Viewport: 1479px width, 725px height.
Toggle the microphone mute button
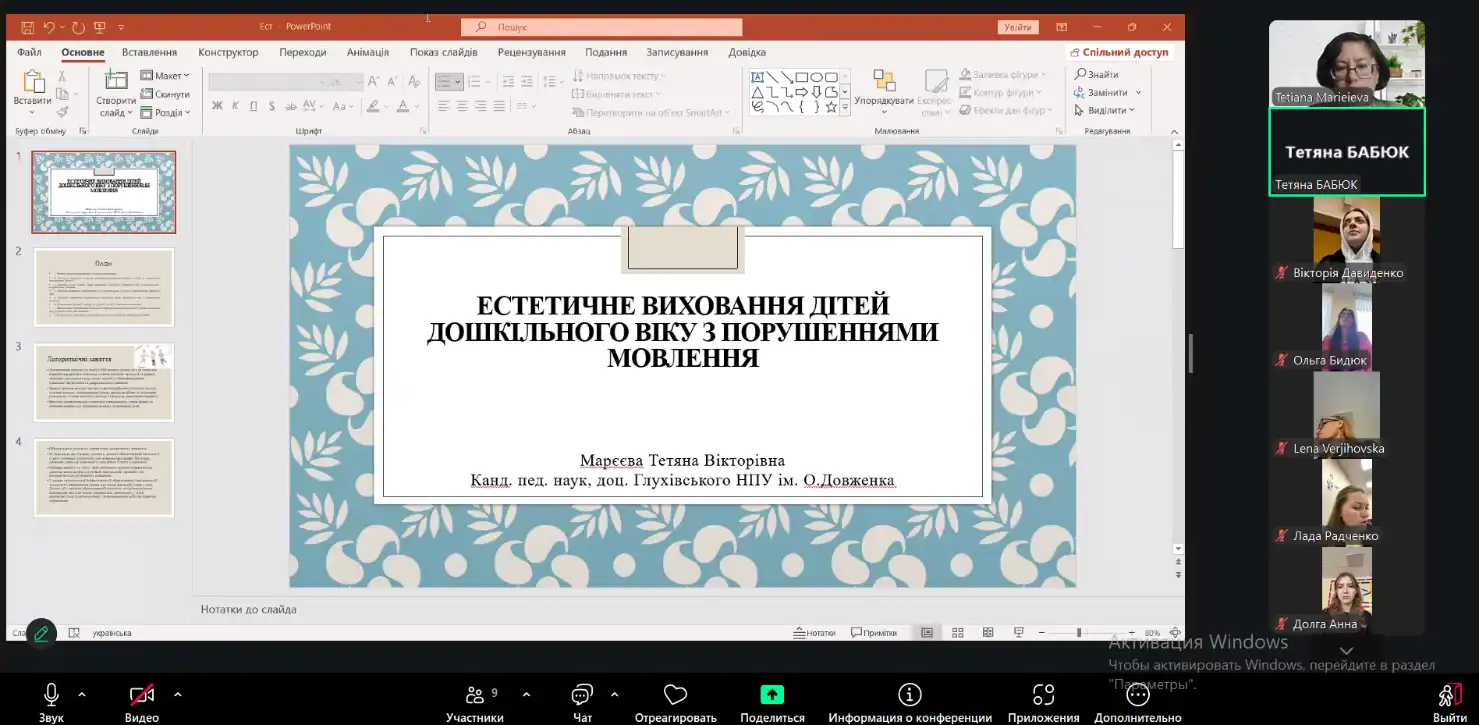51,694
